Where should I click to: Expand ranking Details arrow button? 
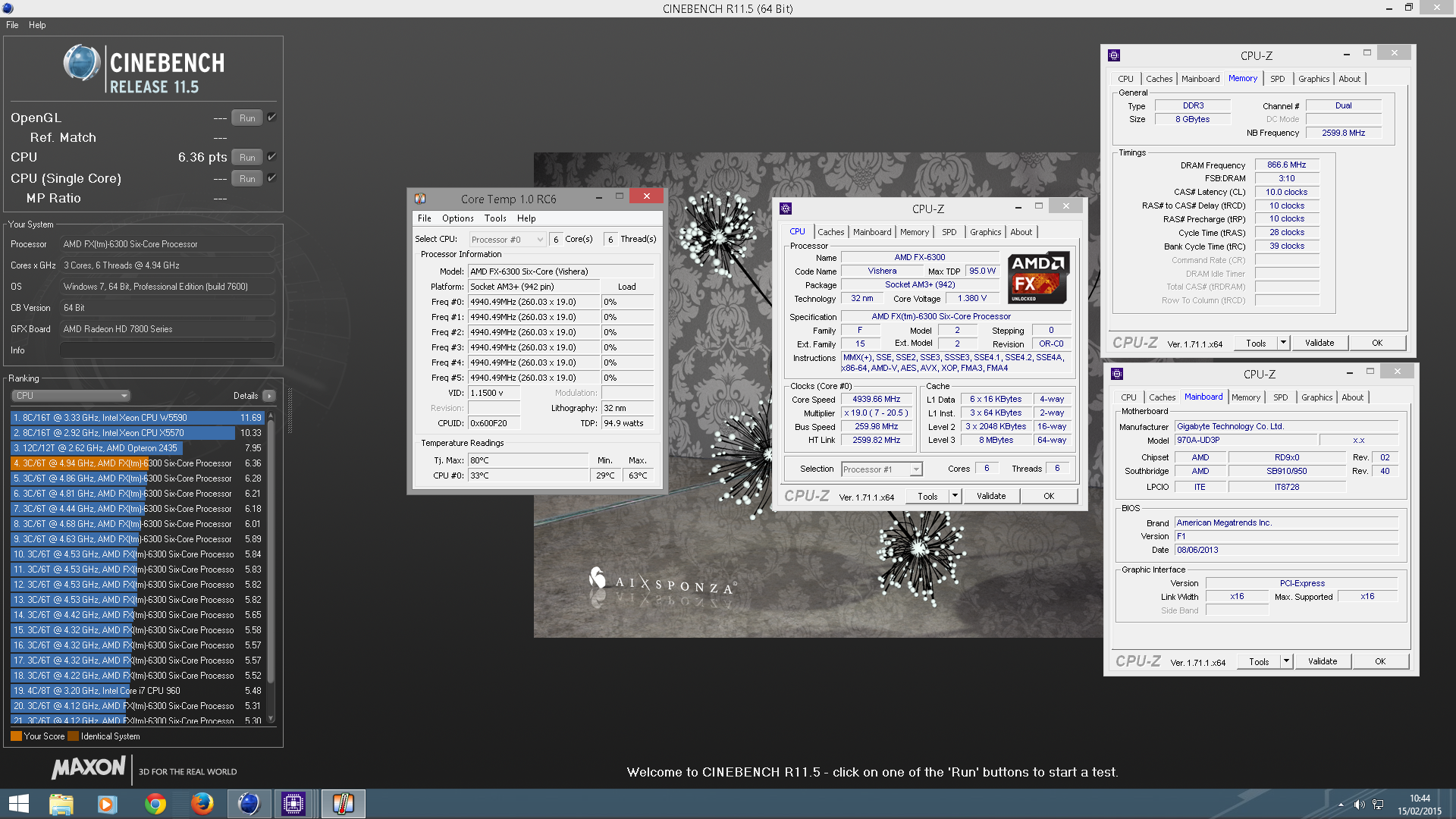268,396
